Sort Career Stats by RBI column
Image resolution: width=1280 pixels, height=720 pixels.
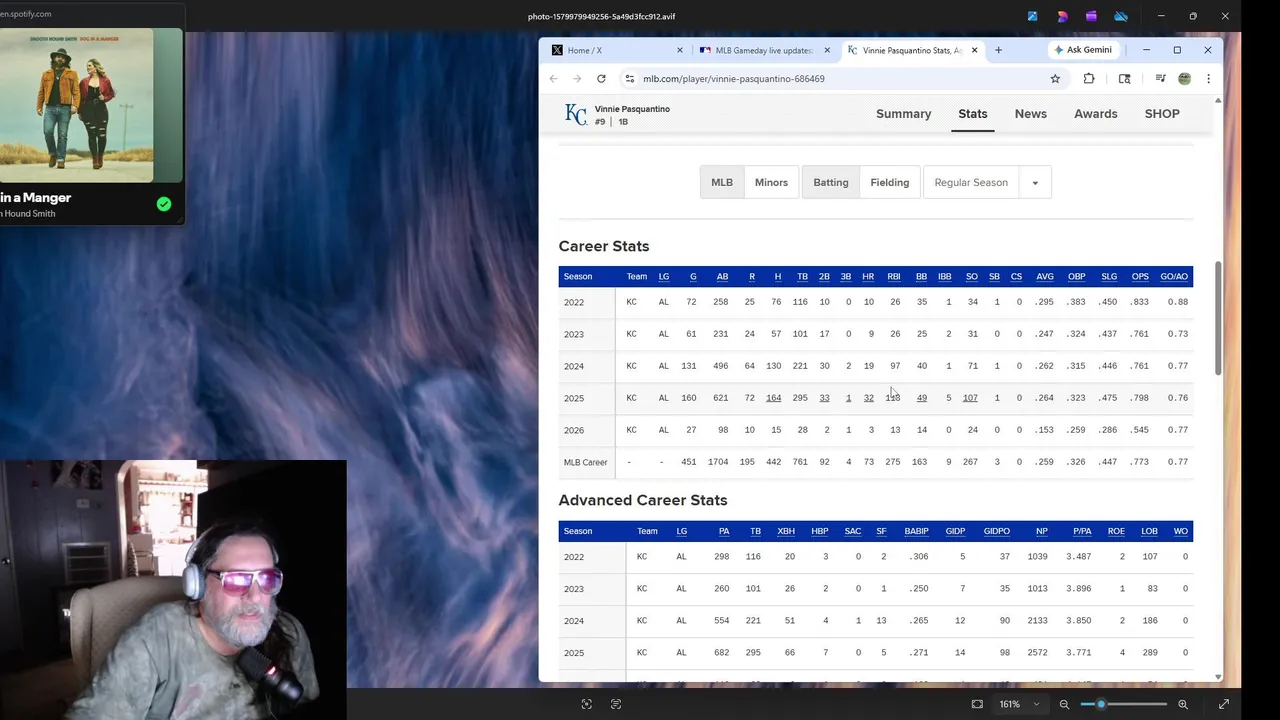[894, 277]
